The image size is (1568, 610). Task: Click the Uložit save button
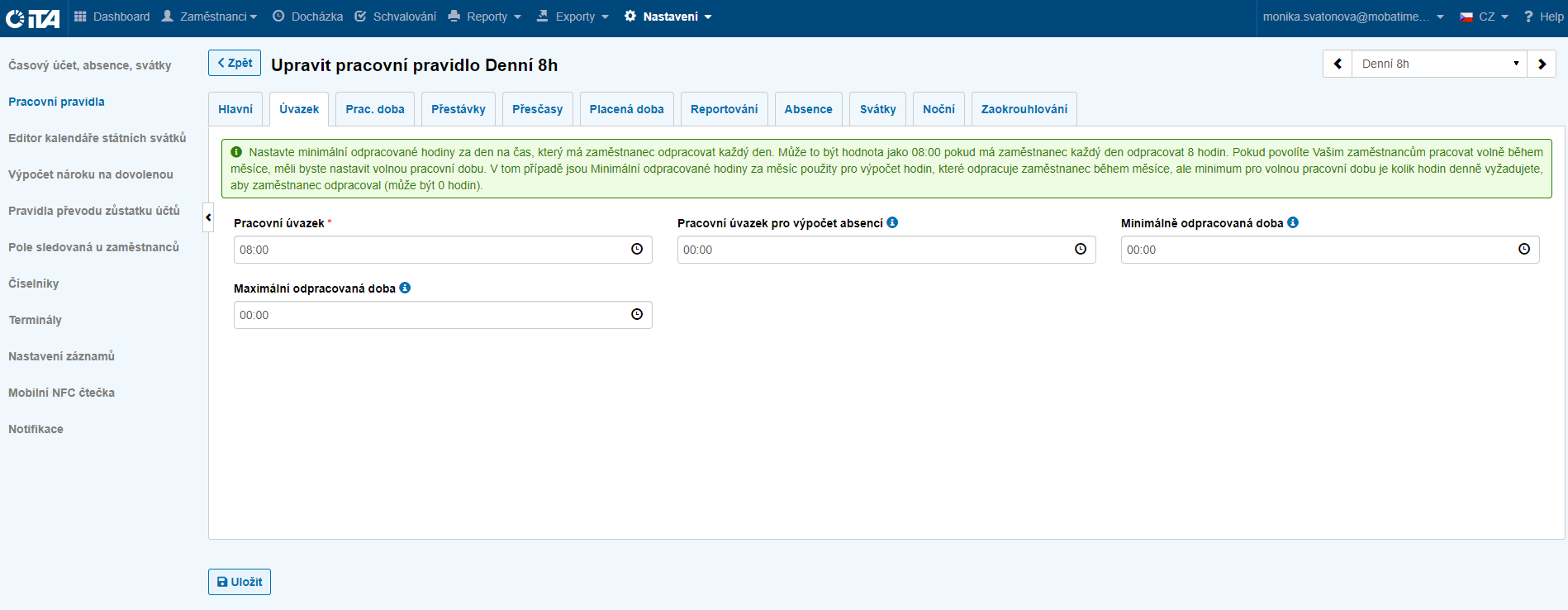(240, 582)
